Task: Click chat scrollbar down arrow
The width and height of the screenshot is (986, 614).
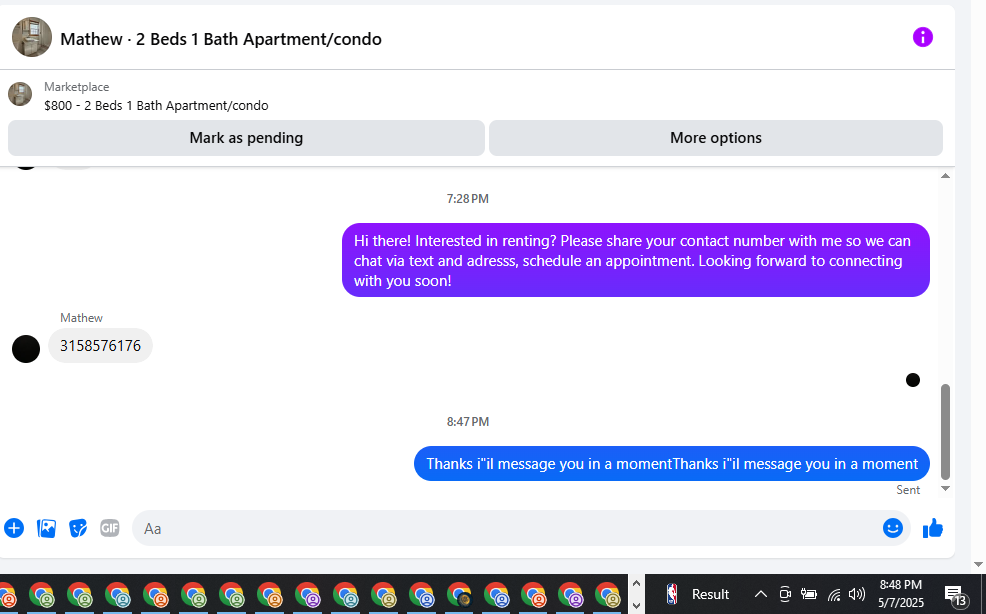Action: pos(945,488)
